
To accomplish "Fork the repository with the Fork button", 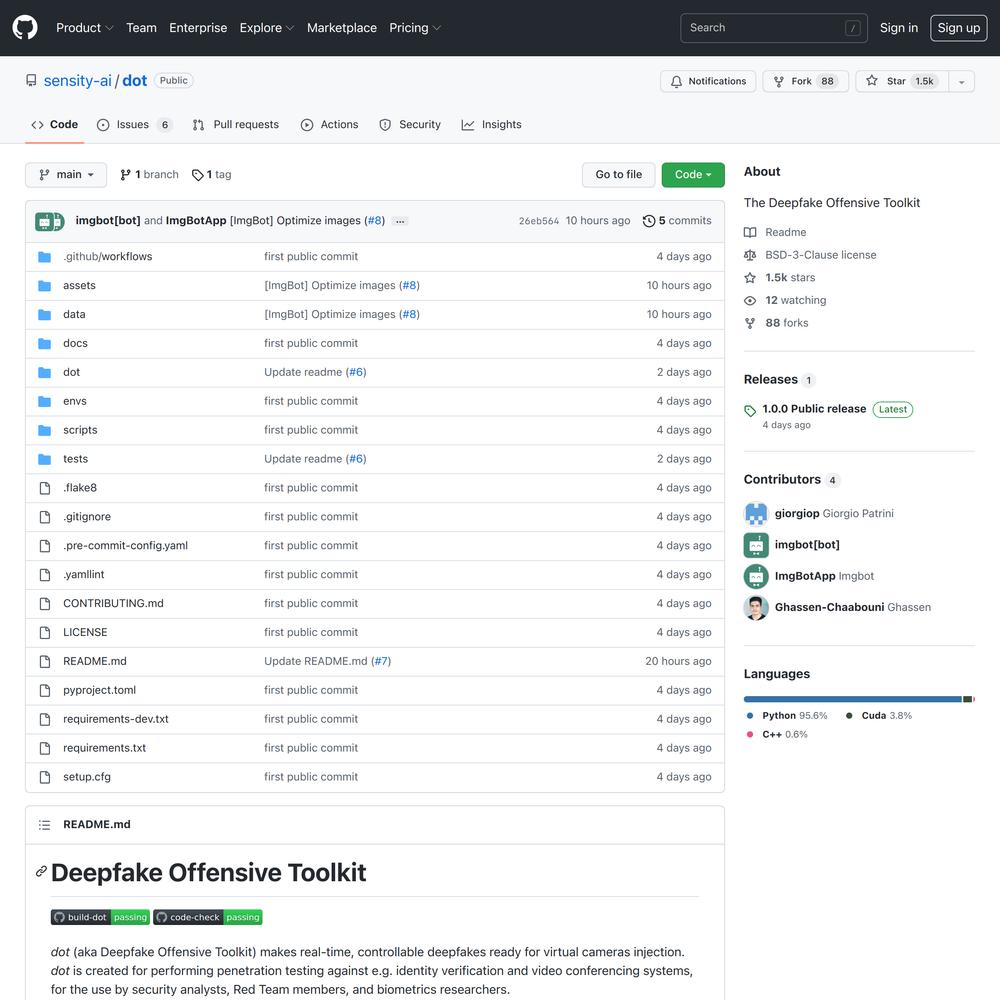I will tap(805, 81).
